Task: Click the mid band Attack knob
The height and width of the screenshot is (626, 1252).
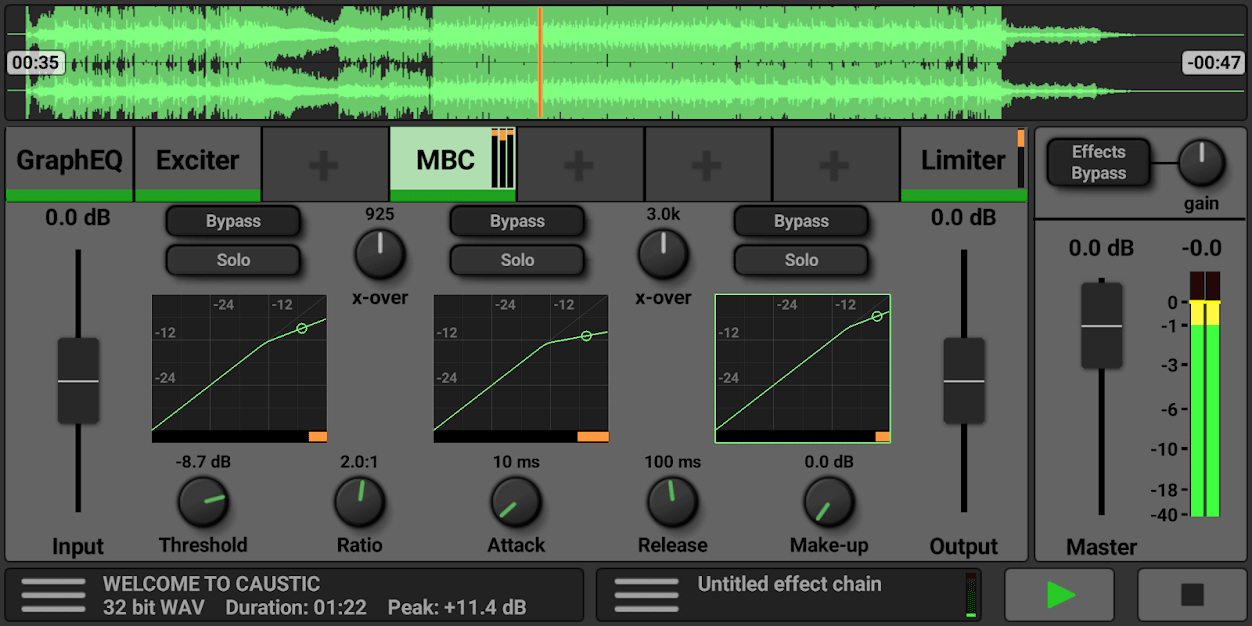Action: tap(516, 505)
